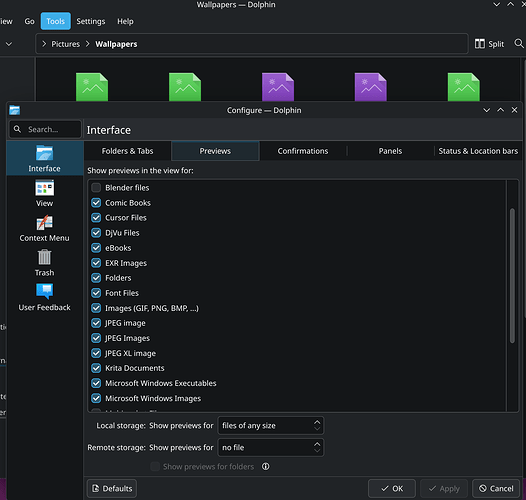Uncheck Cursor Files previews

tap(96, 218)
